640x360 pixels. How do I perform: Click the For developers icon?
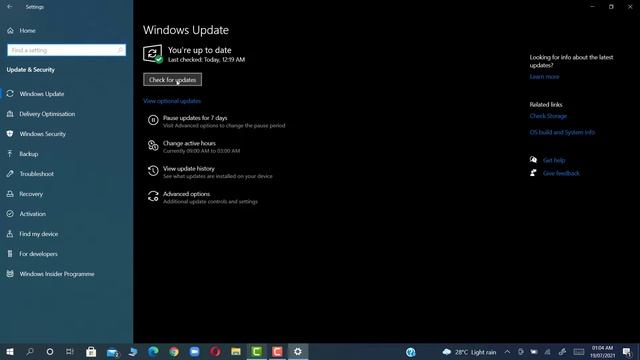tap(10, 254)
